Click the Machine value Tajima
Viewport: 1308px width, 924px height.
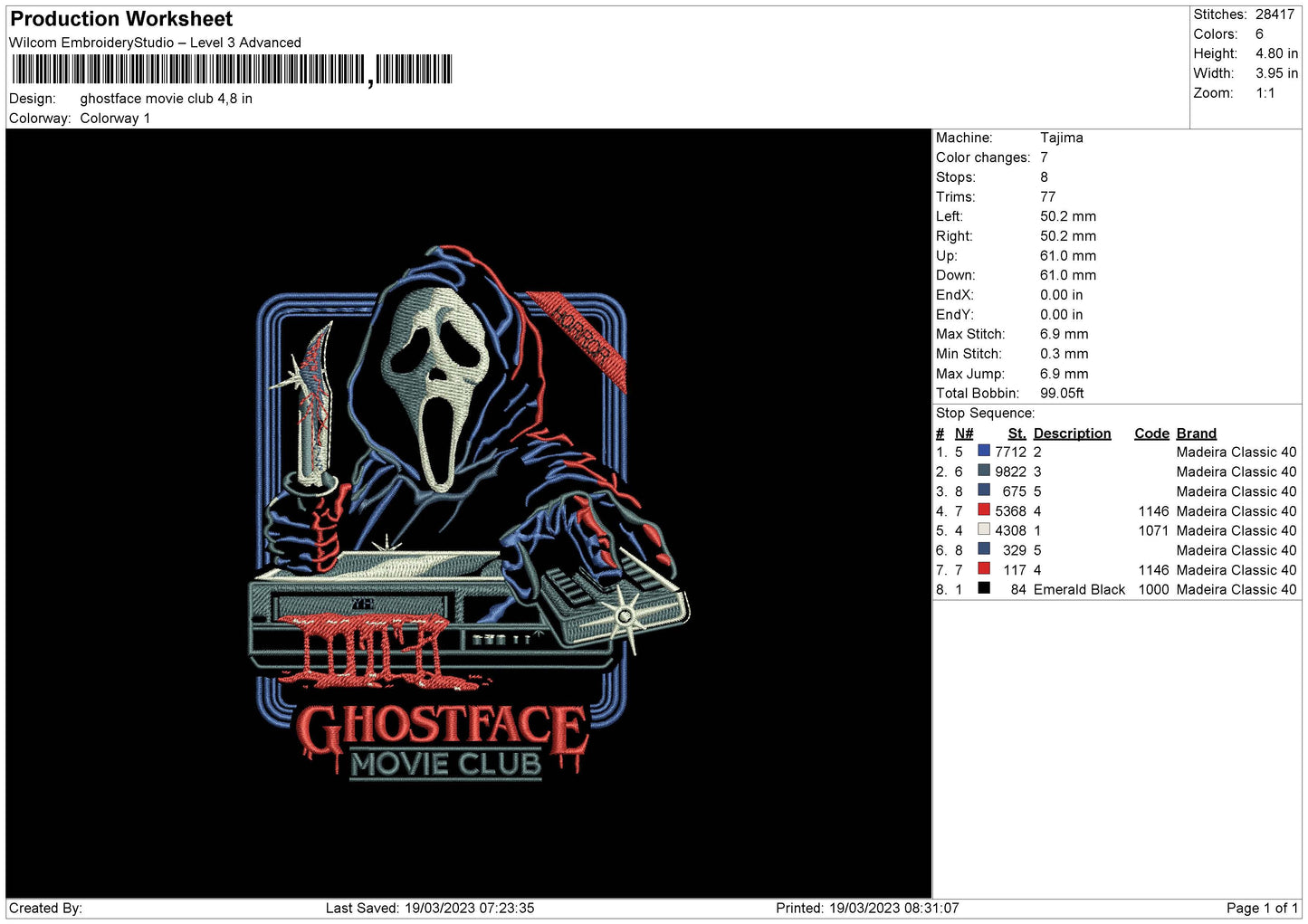click(1061, 138)
